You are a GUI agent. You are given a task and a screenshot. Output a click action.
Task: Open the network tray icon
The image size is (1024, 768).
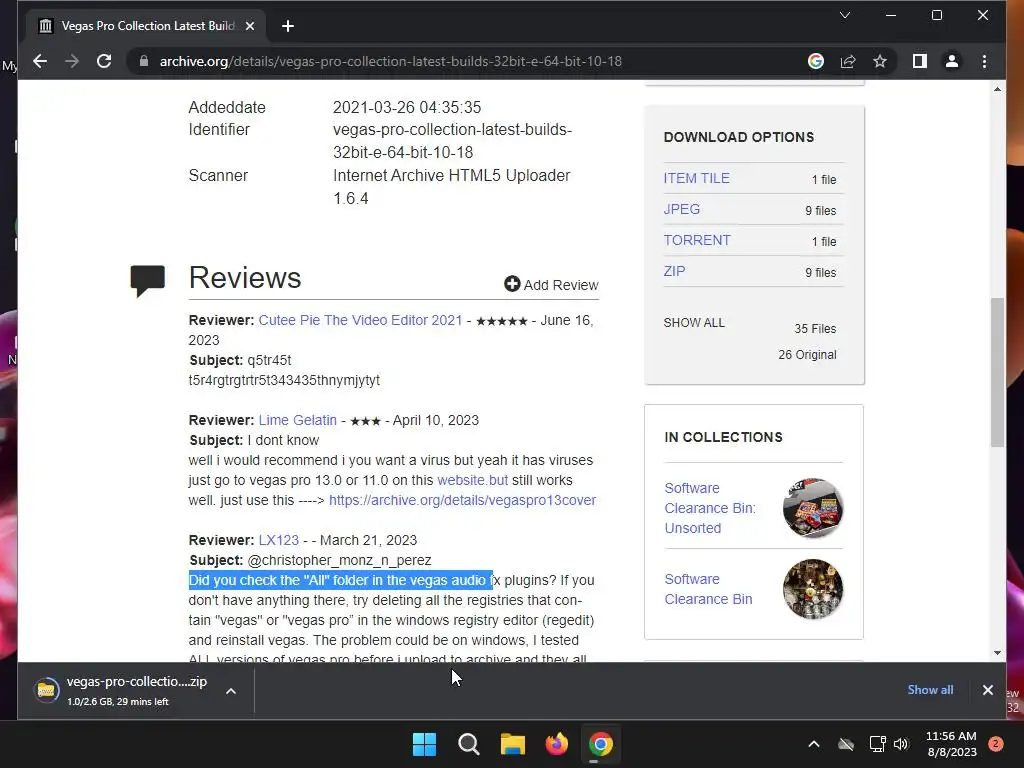[x=877, y=744]
